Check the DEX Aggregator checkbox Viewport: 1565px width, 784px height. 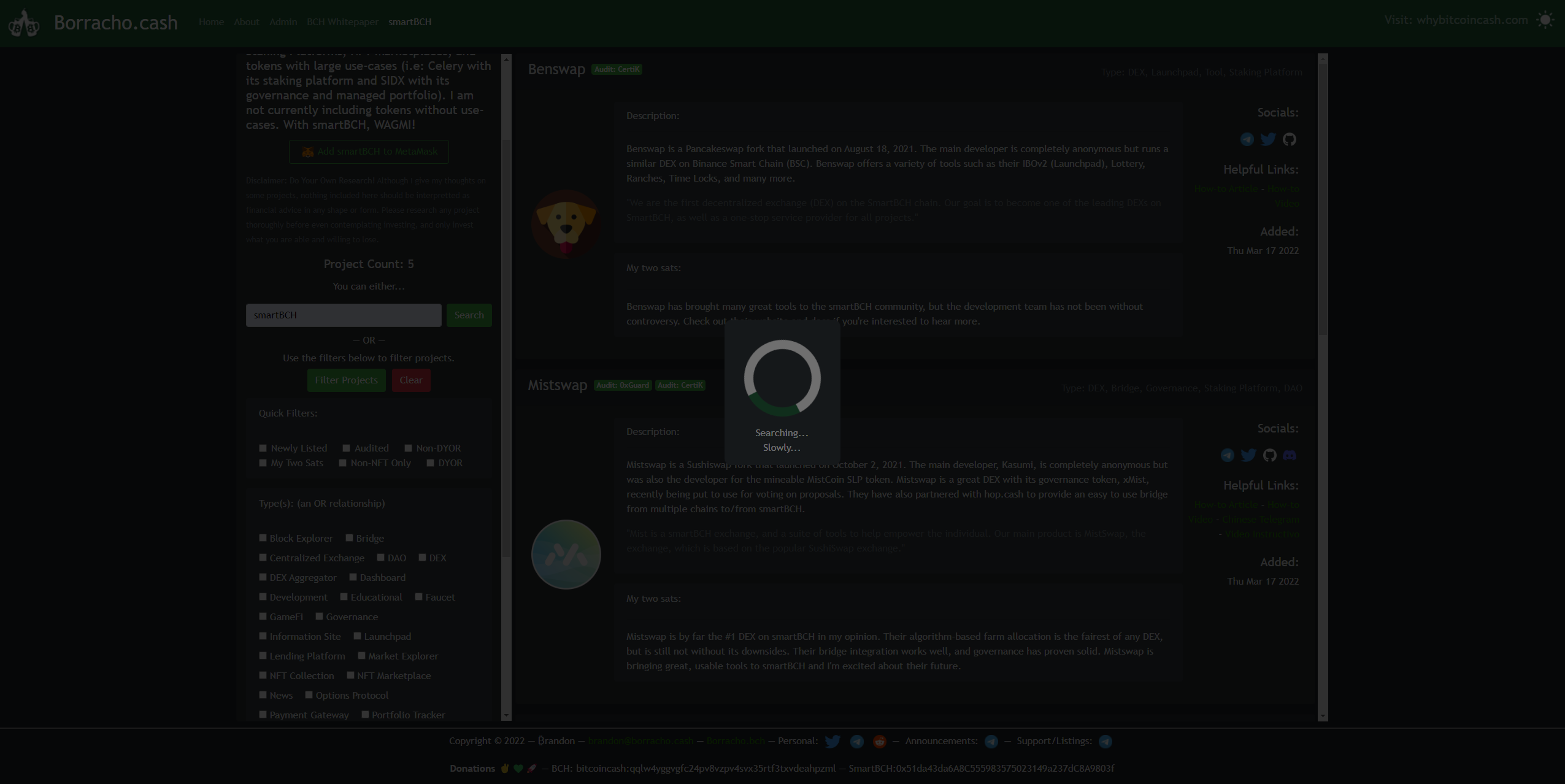[x=263, y=577]
